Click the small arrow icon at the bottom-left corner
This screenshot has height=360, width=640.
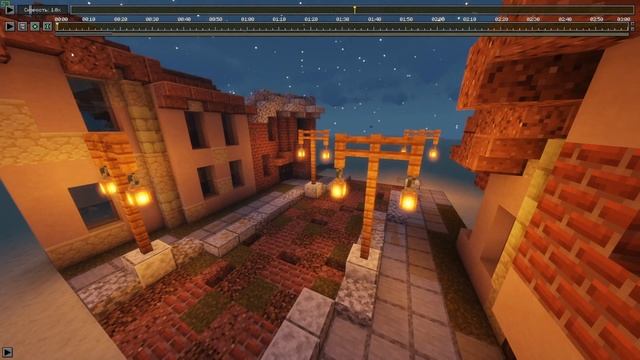pos(7,352)
